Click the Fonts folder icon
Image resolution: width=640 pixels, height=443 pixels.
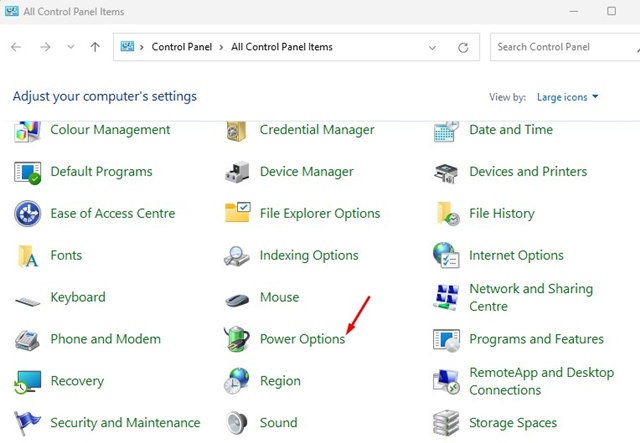click(x=28, y=256)
